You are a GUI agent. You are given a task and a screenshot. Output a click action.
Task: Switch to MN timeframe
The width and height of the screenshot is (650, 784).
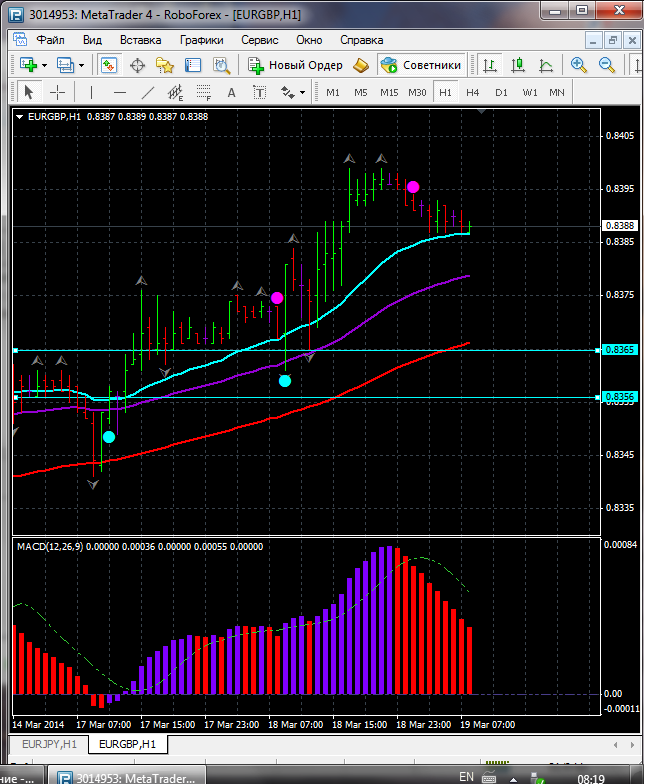click(556, 92)
